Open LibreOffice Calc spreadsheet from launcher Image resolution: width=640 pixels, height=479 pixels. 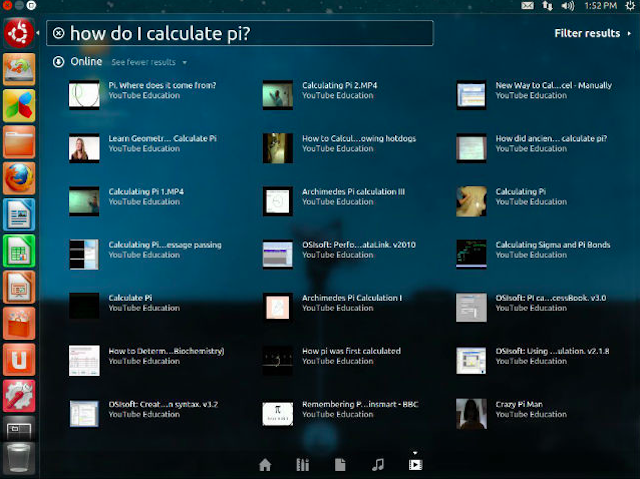point(19,251)
